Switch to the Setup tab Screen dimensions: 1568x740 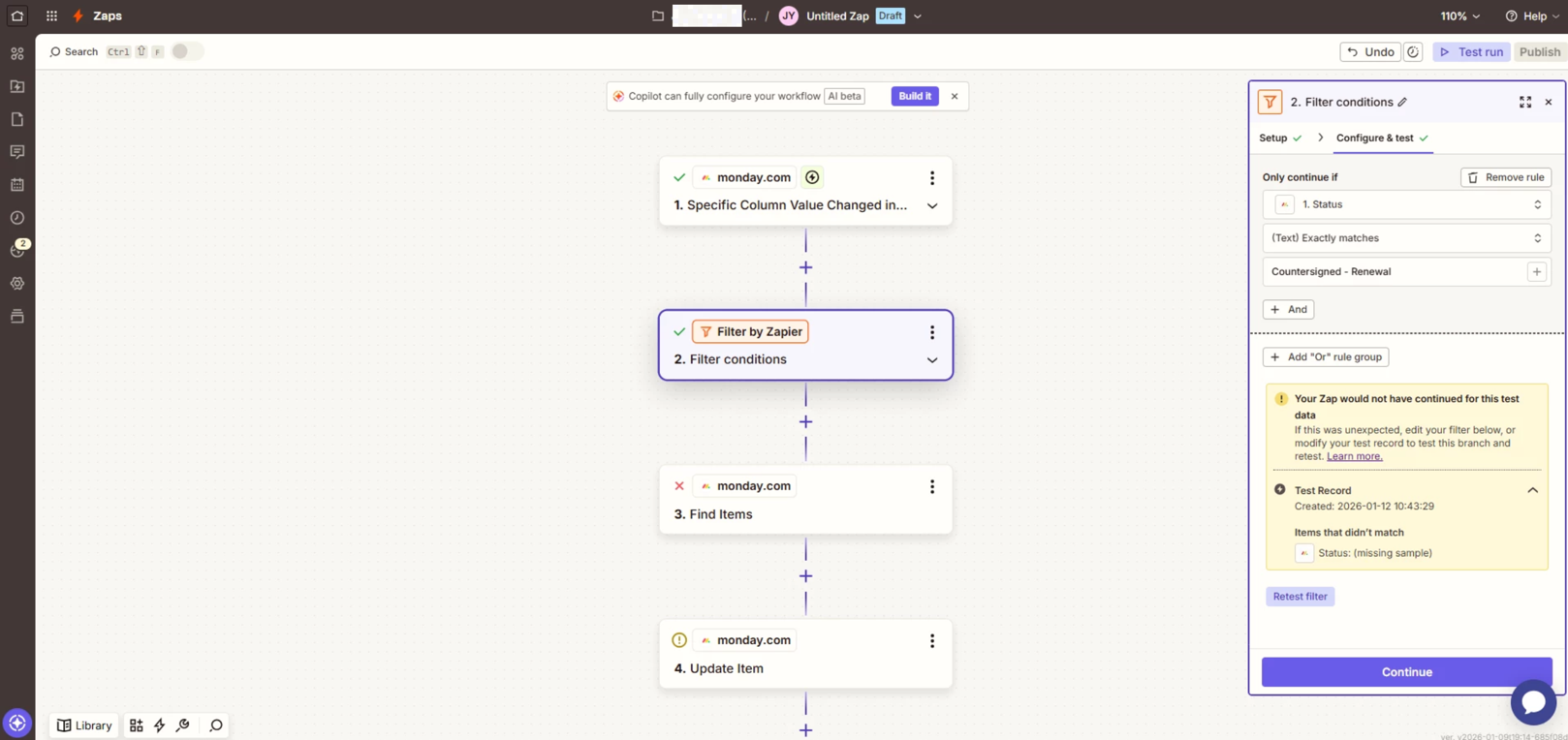(1272, 139)
